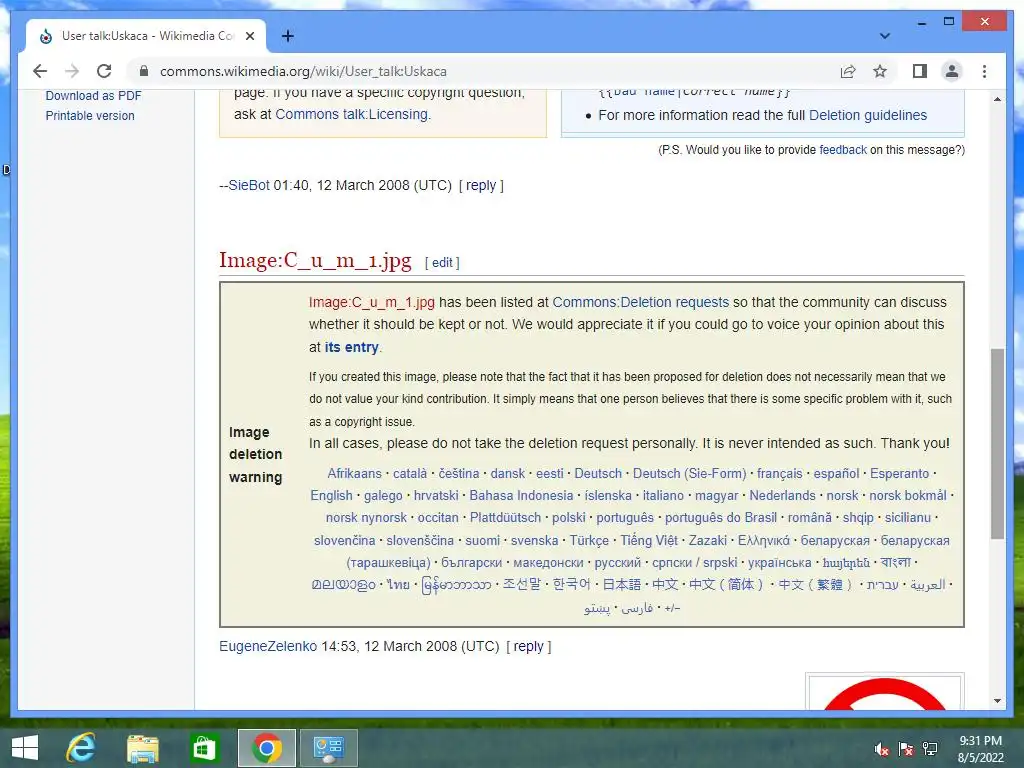This screenshot has width=1024, height=768.
Task: Click the muted volume tray icon
Action: [882, 748]
